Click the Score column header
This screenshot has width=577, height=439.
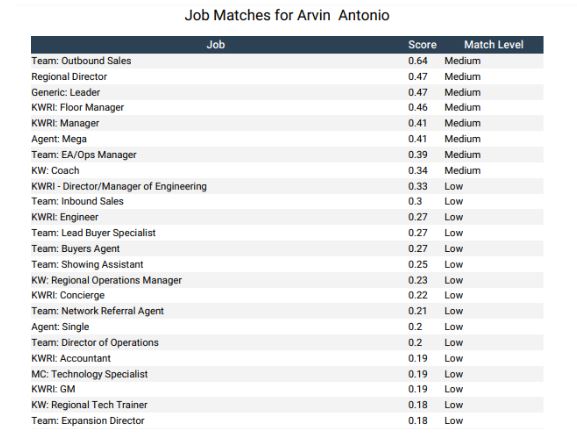(422, 45)
